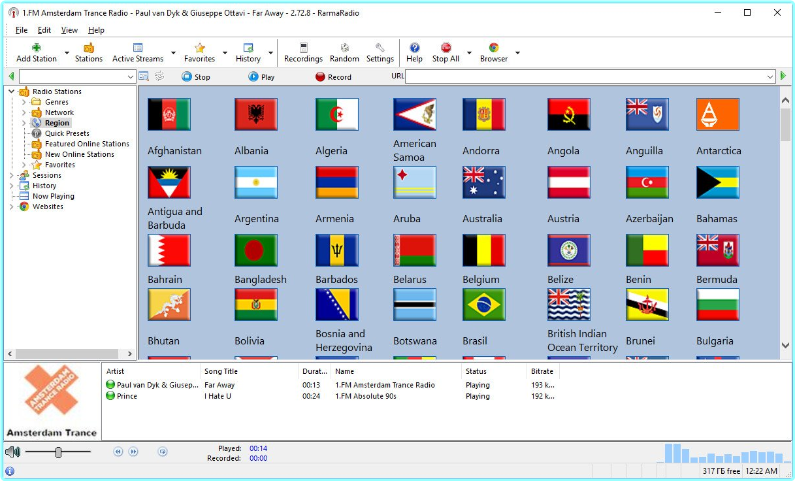
Task: Expand the Sessions tree node
Action: [11, 175]
